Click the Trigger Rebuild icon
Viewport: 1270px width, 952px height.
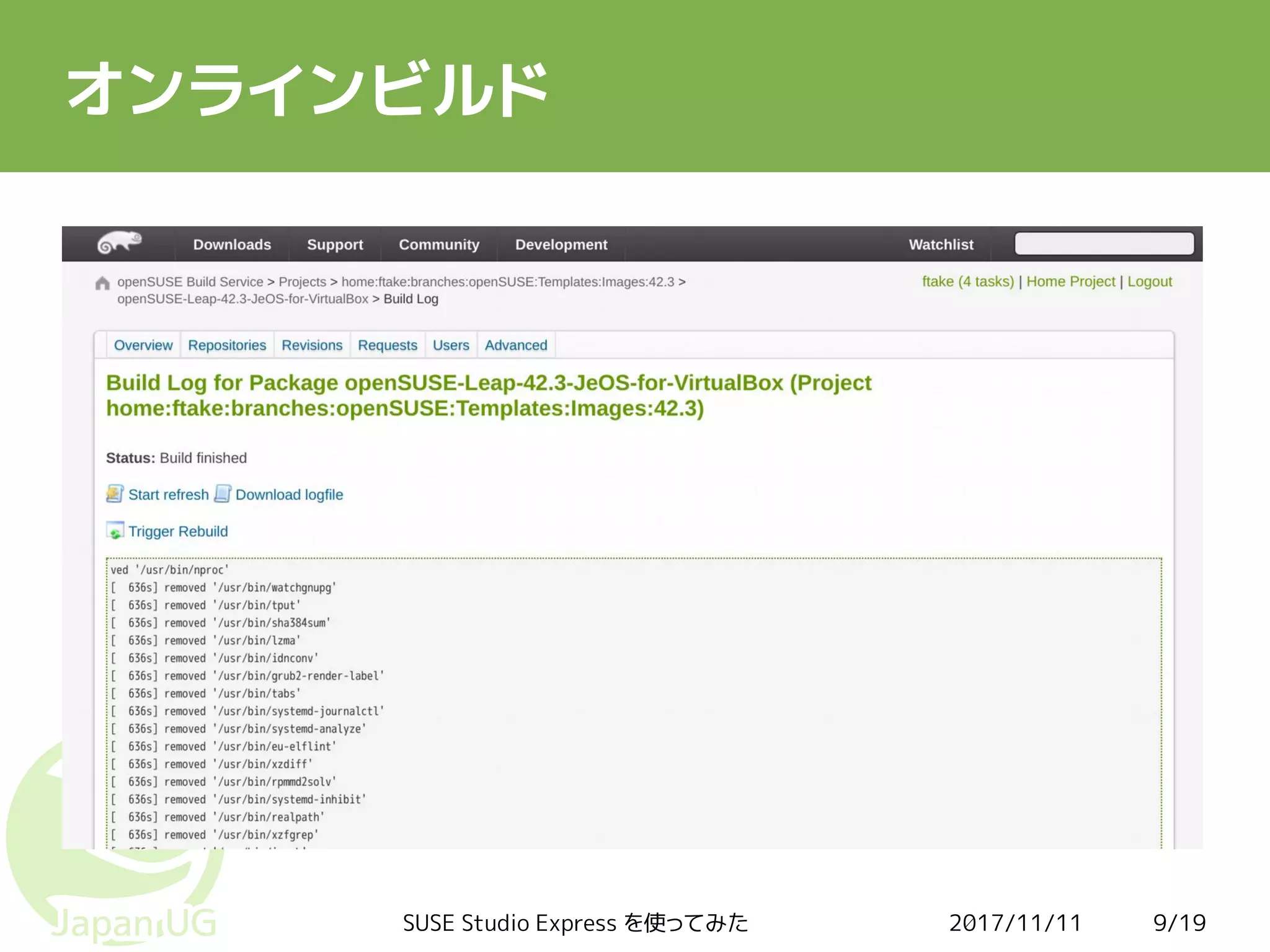[115, 531]
